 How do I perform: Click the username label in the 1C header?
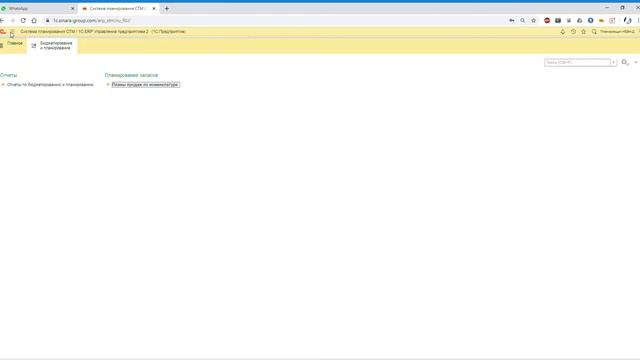click(617, 31)
